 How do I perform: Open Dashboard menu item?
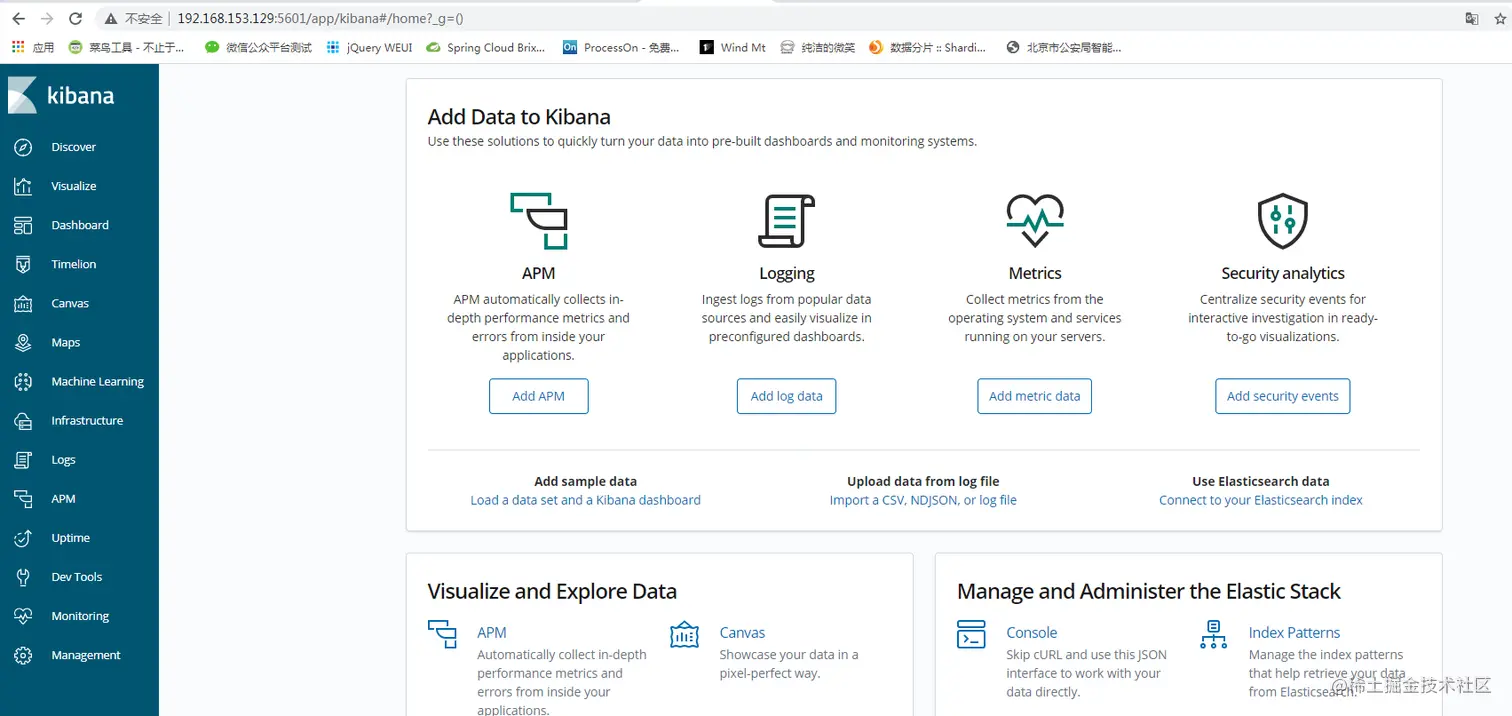[80, 225]
